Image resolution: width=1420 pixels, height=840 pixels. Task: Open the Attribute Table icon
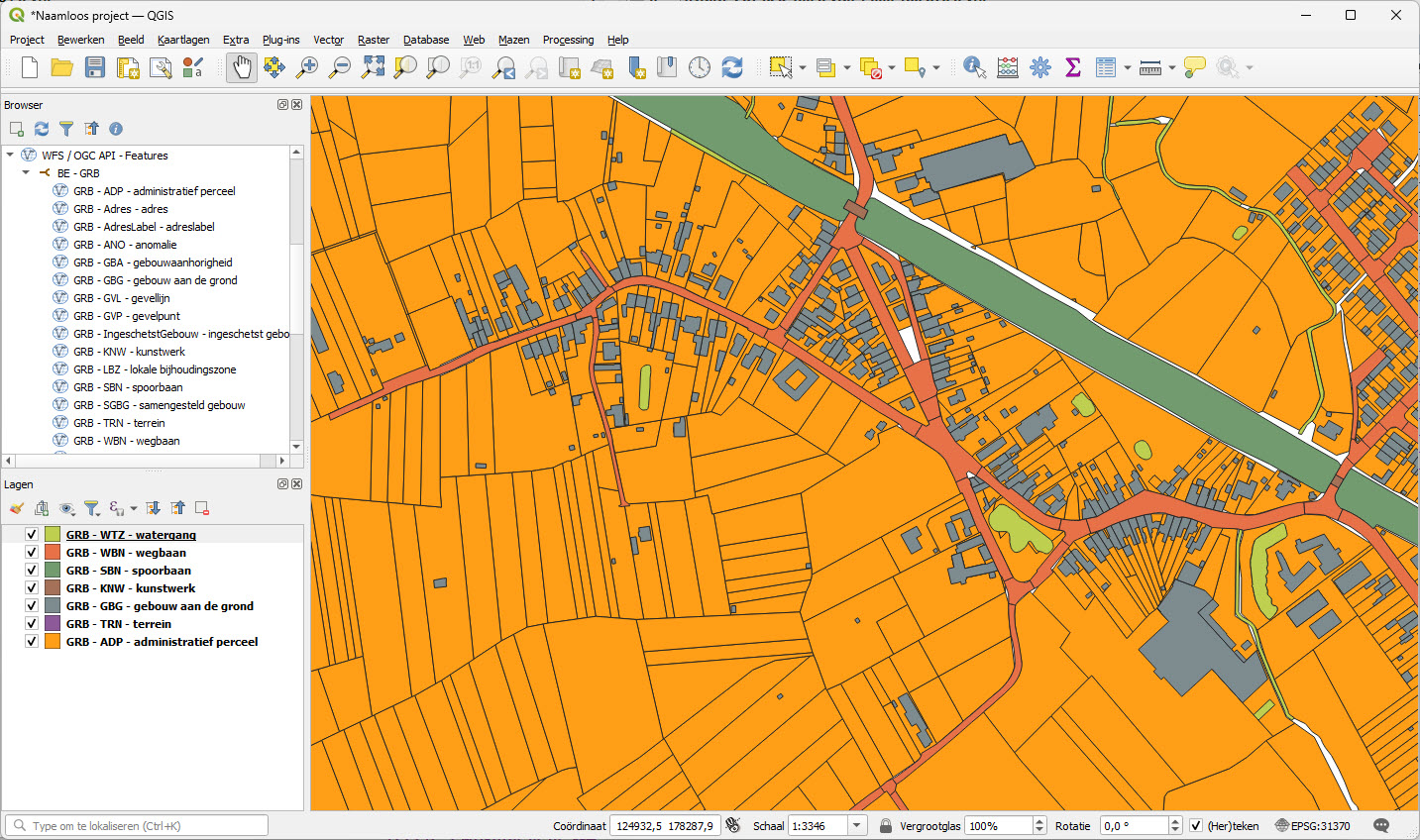click(x=1105, y=67)
